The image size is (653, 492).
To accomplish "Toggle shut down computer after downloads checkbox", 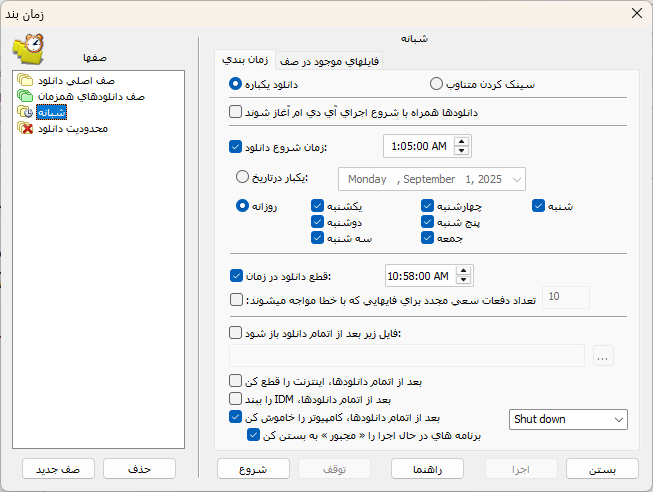I will [235, 417].
